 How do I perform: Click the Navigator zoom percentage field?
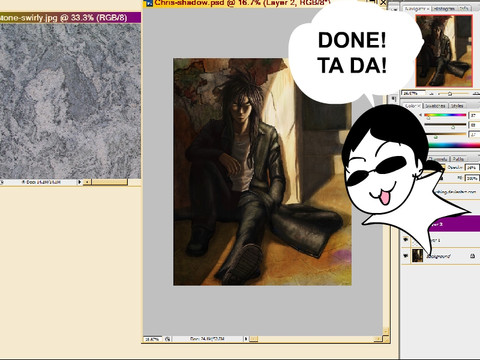(x=413, y=94)
